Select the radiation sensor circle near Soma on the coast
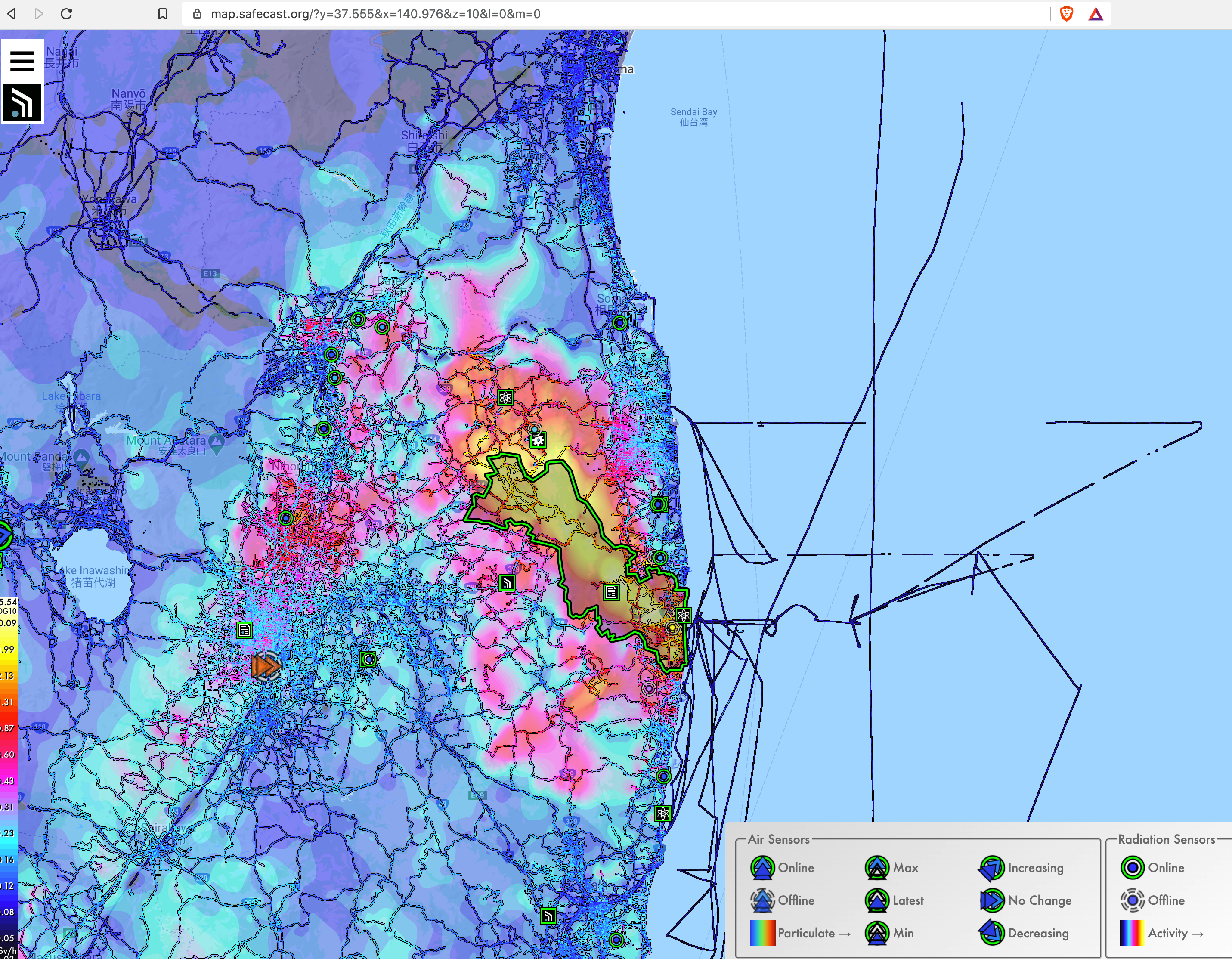The height and width of the screenshot is (959, 1232). tap(619, 323)
